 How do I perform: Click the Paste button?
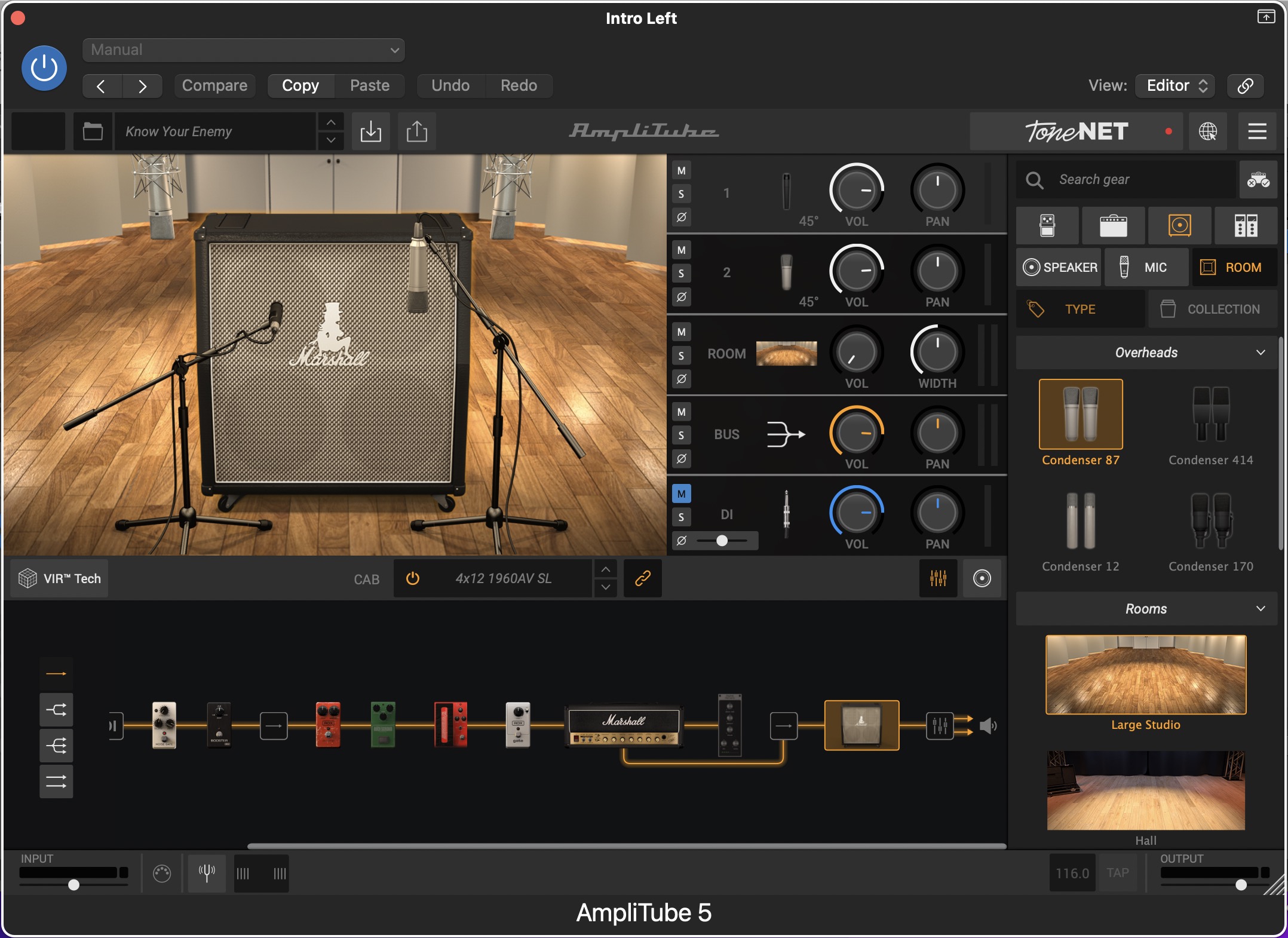click(370, 86)
